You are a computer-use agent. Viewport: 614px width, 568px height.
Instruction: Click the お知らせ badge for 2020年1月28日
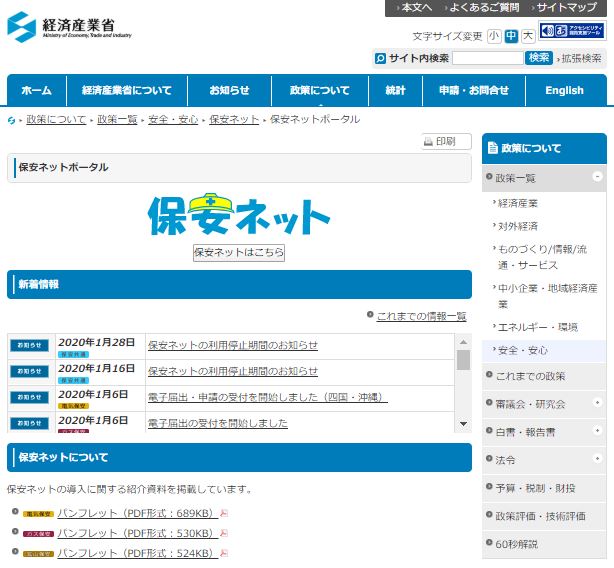29,345
